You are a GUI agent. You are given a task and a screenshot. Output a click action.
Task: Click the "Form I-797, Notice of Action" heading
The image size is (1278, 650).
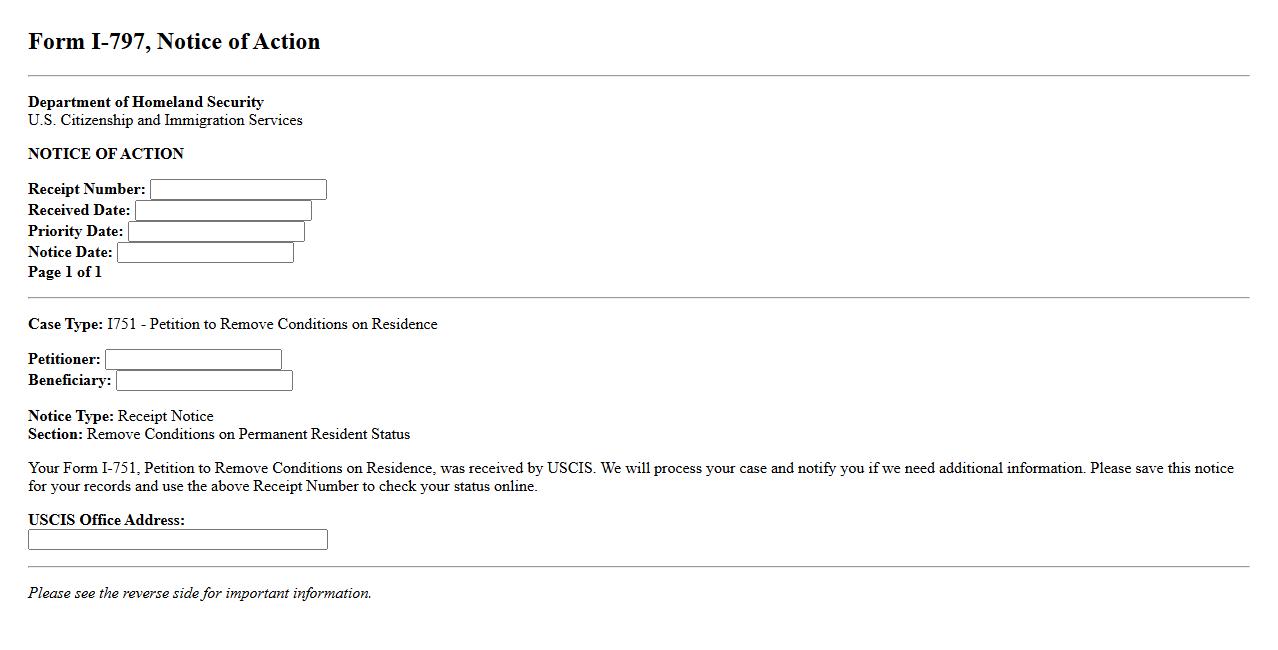[x=174, y=42]
